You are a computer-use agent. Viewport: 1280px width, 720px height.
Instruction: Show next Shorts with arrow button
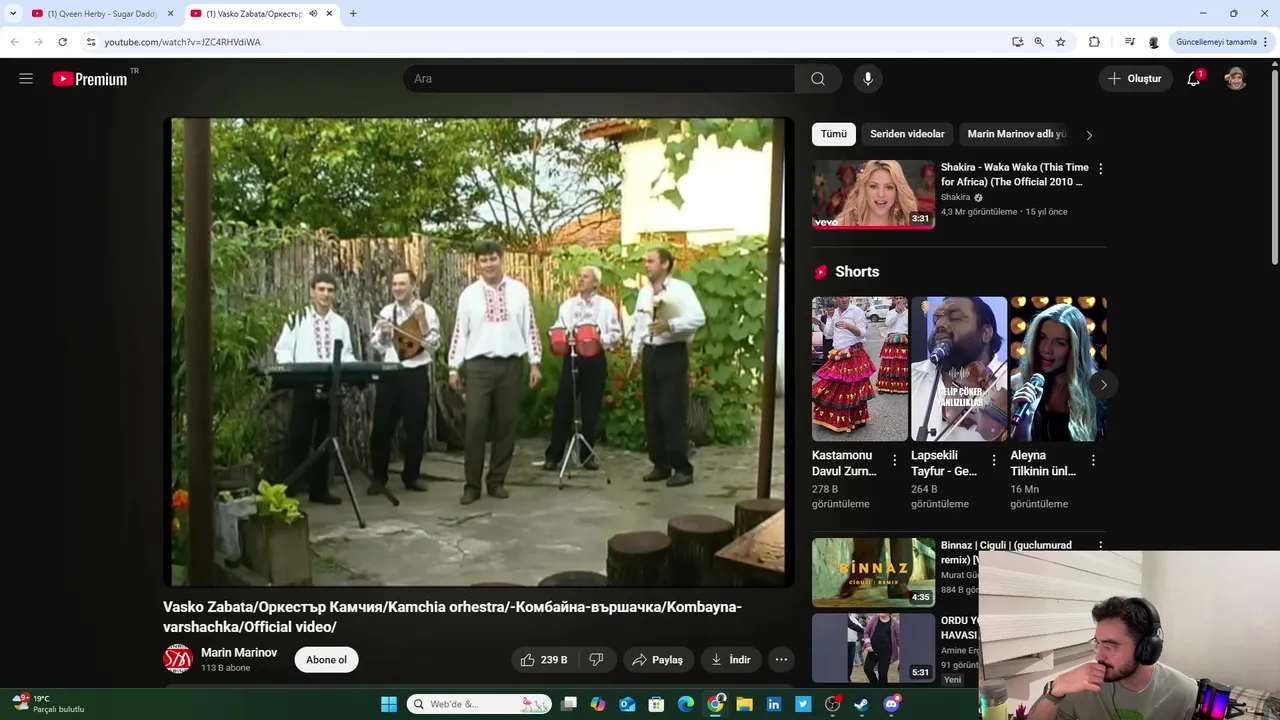click(x=1103, y=384)
